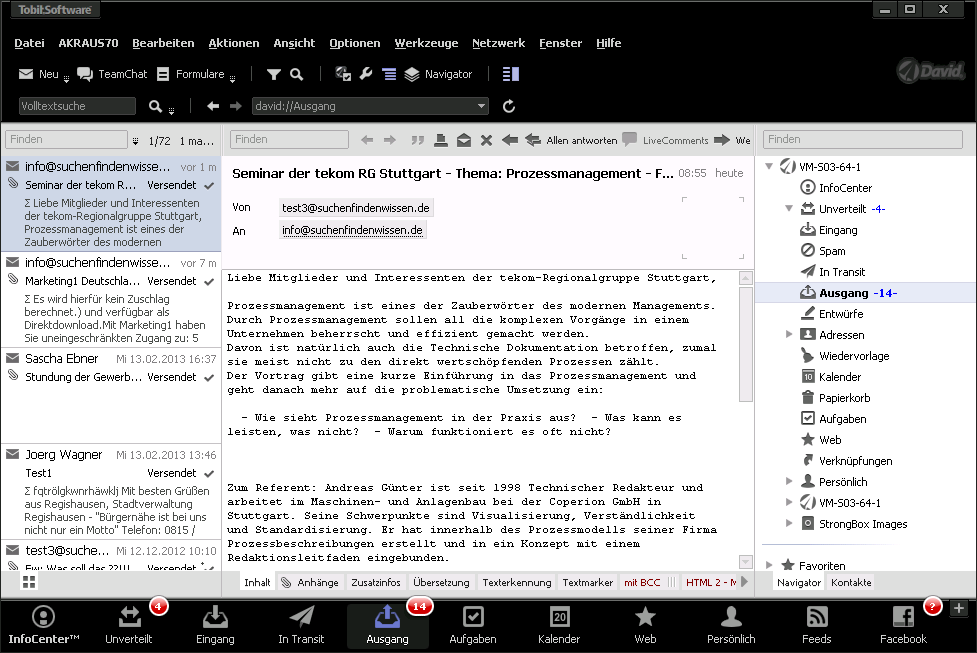
Task: Click the wrench tools icon
Action: (365, 74)
